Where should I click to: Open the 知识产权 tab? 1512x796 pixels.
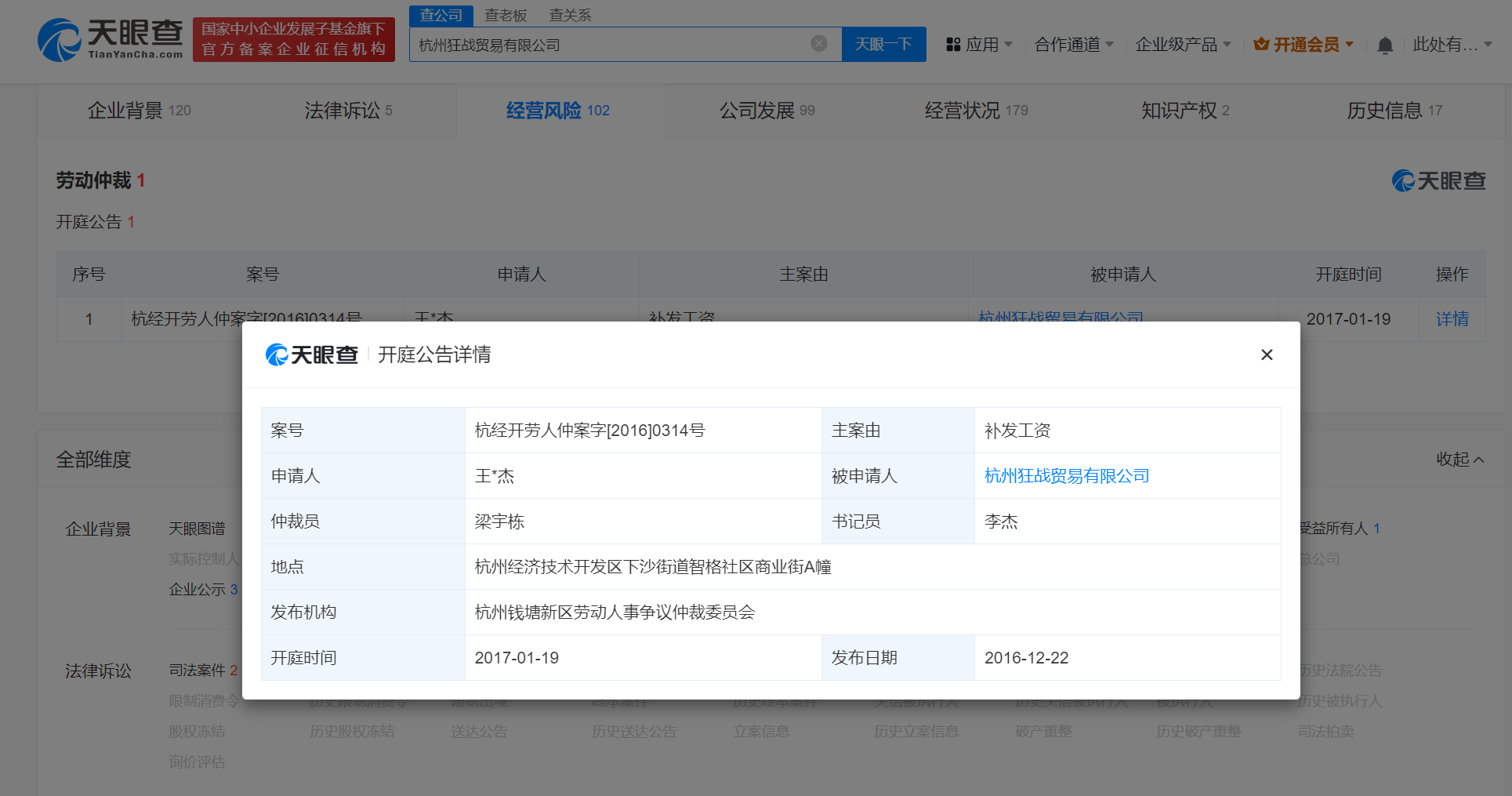1185,111
